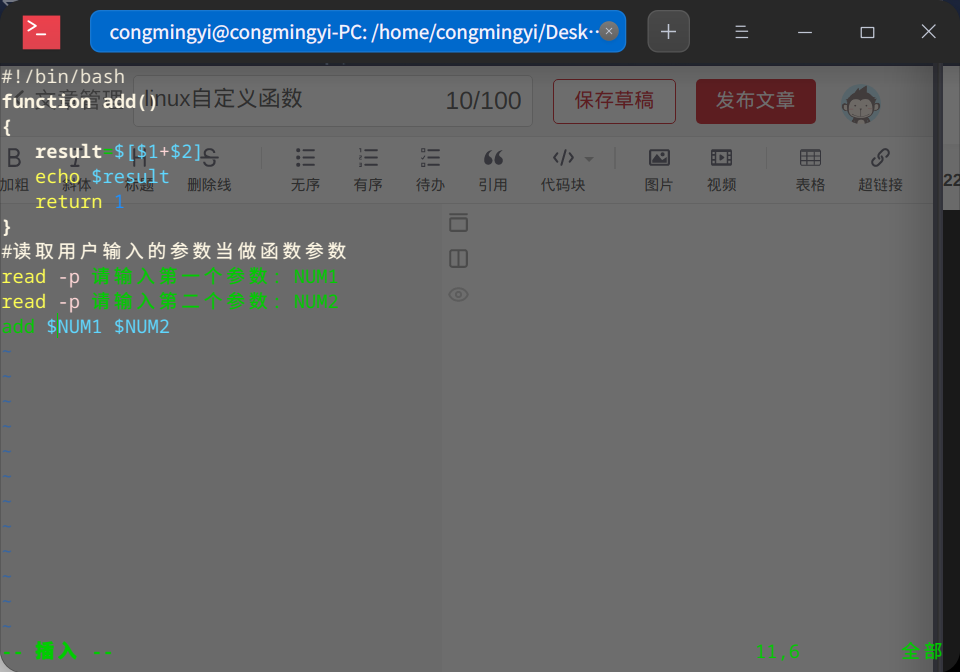Image resolution: width=960 pixels, height=672 pixels.
Task: Click the 'add $NUM1 $NUM2' line
Action: pos(85,326)
